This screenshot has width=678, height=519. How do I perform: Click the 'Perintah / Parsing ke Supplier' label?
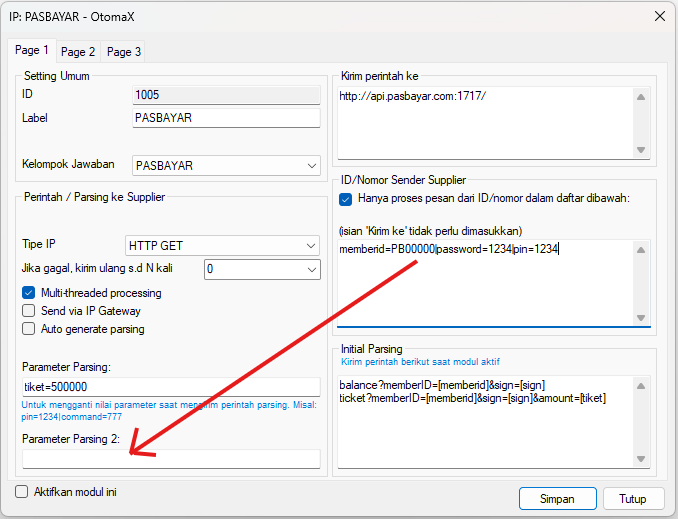pyautogui.click(x=94, y=197)
